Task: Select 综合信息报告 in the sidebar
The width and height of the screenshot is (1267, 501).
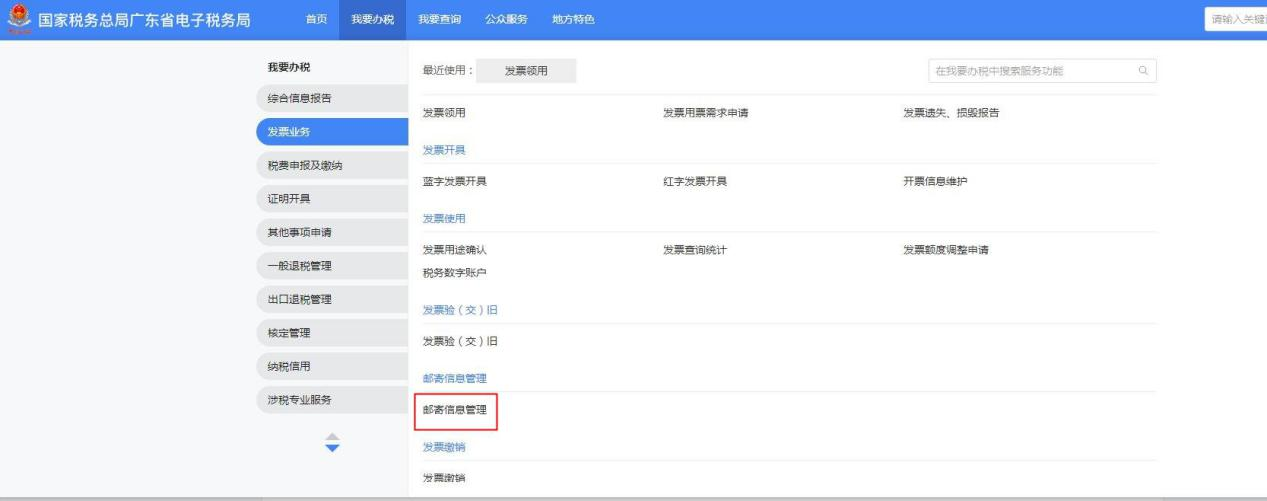Action: pos(300,98)
